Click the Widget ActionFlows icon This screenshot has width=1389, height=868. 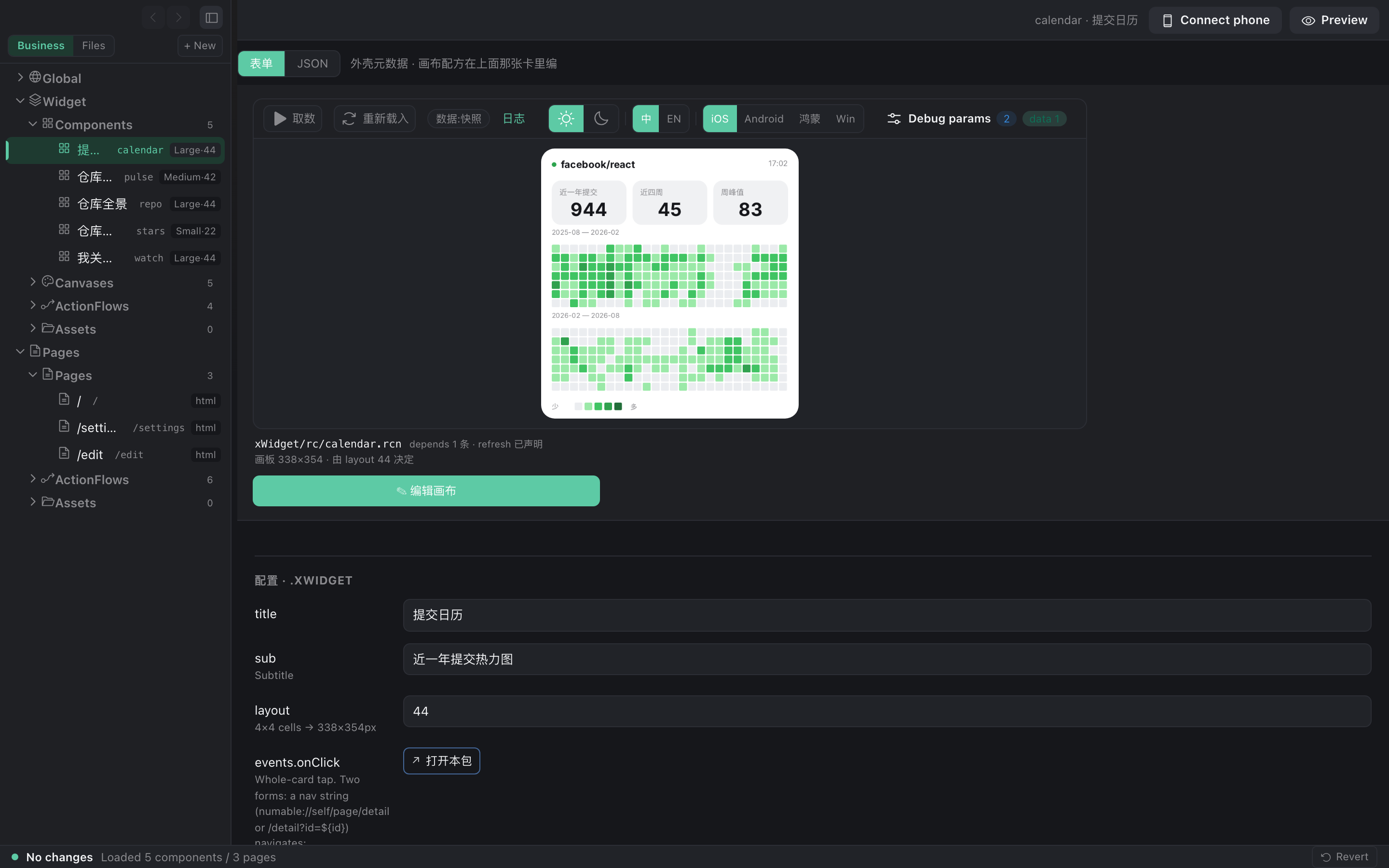[48, 305]
